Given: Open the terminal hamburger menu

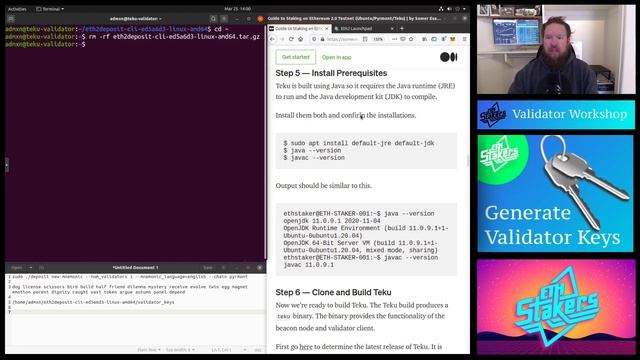Looking at the screenshot, I should (224, 19).
